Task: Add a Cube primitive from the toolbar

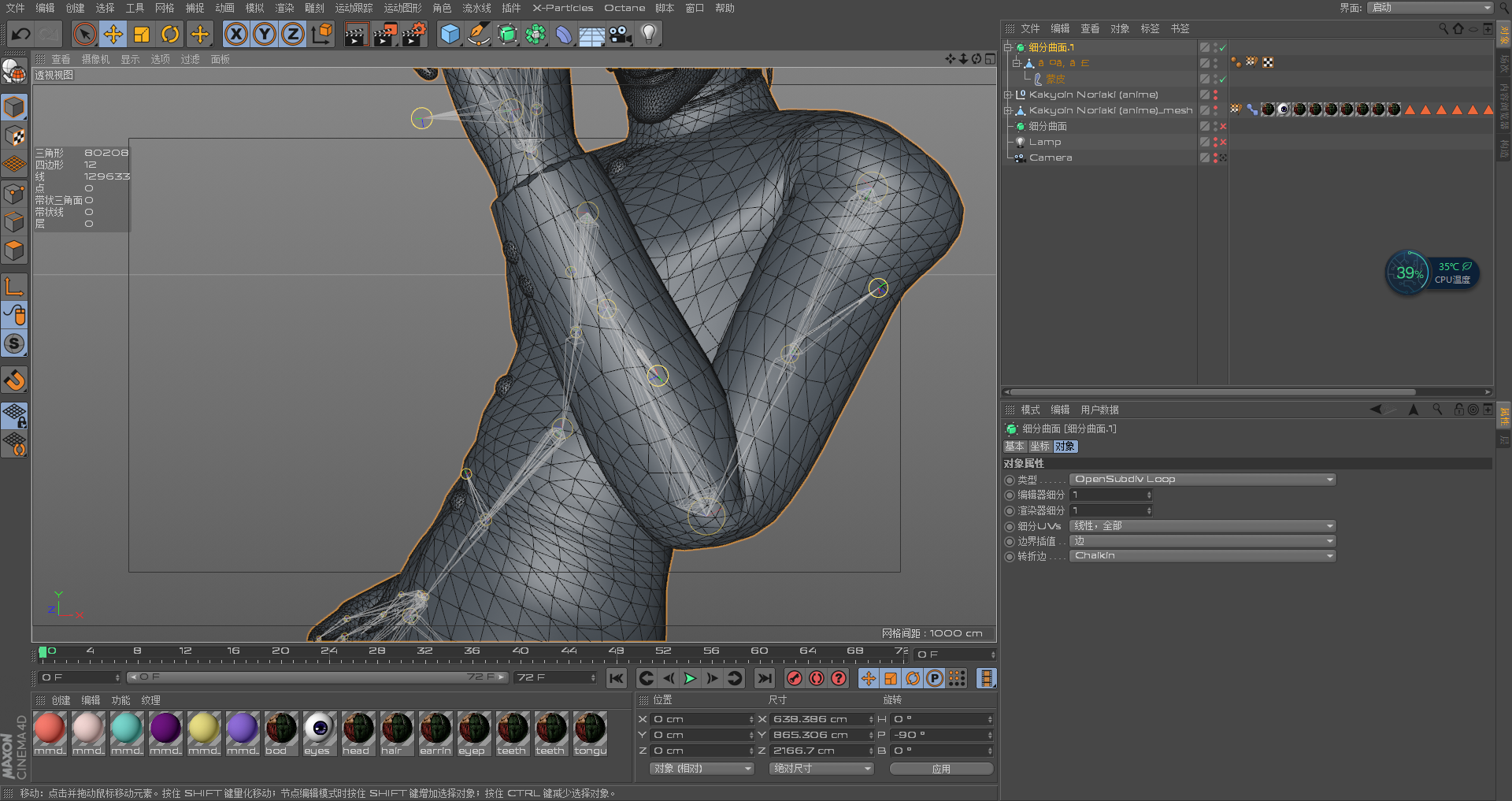Action: pos(450,34)
